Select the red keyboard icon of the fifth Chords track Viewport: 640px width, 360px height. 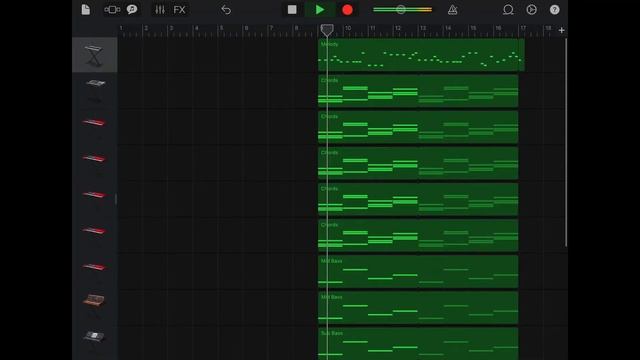[x=94, y=231]
